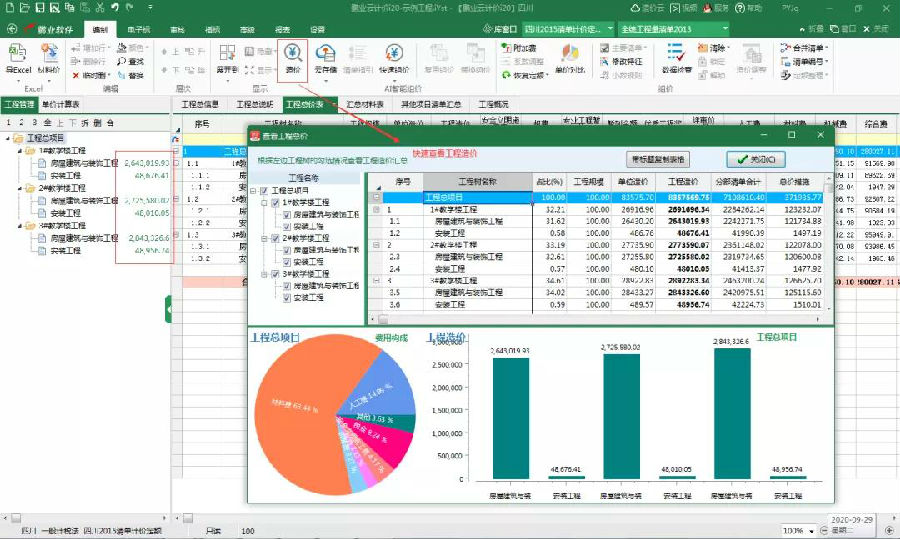Collapse the 1#教学楼工程 node in left tree
This screenshot has width=900, height=539.
tap(20, 150)
